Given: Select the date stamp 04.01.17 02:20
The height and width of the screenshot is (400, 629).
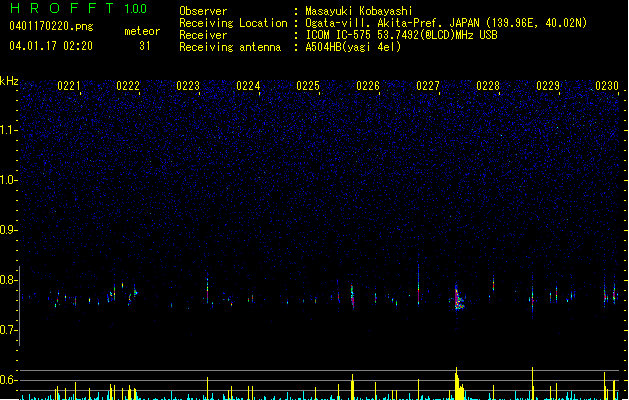Looking at the screenshot, I should (51, 46).
